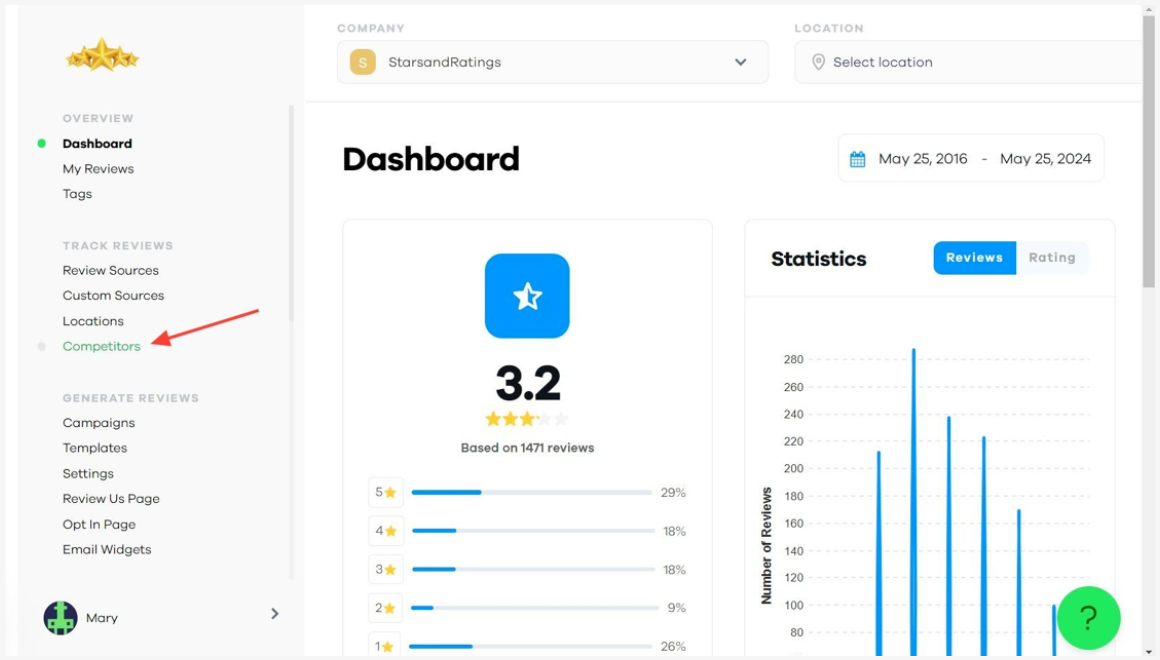Click the location pin icon
This screenshot has height=660, width=1160.
[818, 62]
